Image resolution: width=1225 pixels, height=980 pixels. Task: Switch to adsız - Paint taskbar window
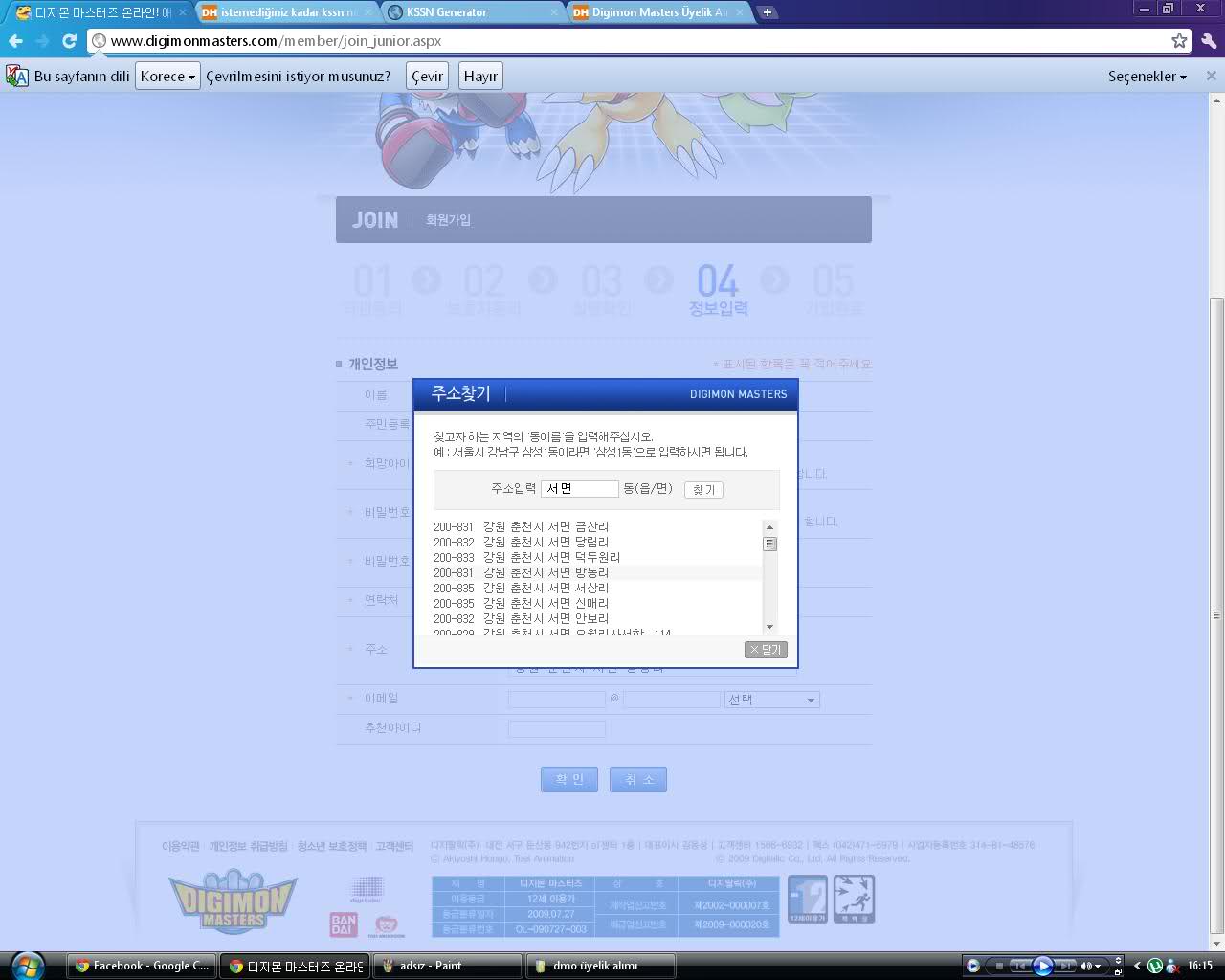pos(448,966)
